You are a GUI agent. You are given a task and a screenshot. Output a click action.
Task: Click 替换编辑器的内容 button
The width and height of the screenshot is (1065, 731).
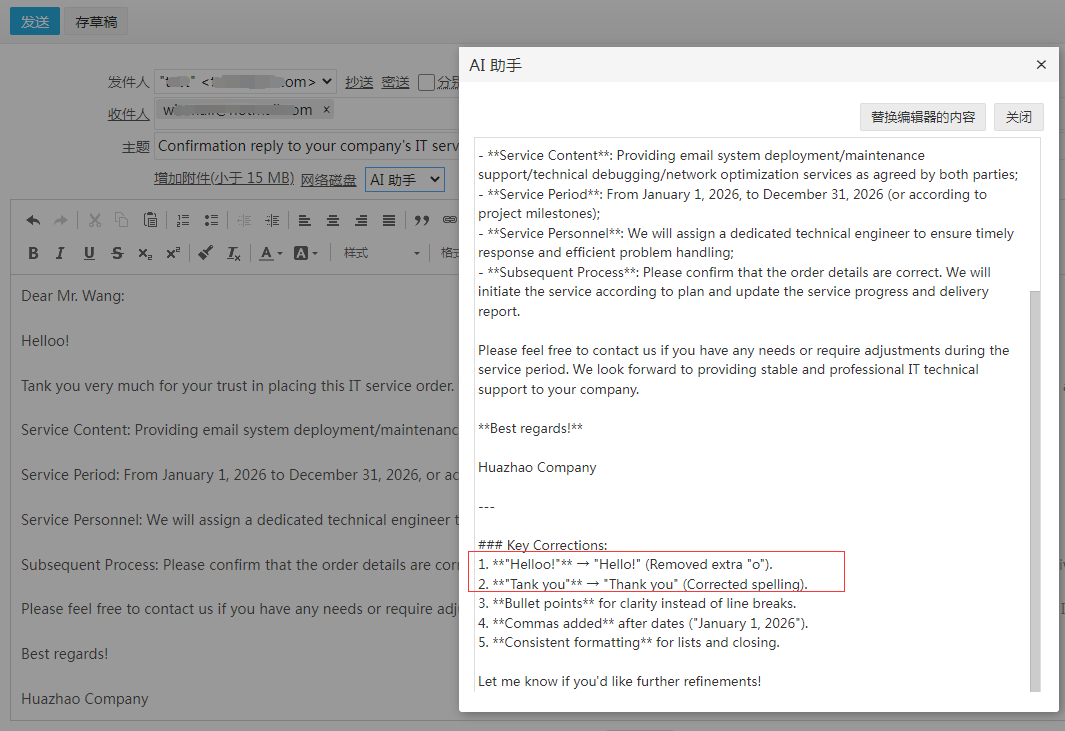(922, 117)
